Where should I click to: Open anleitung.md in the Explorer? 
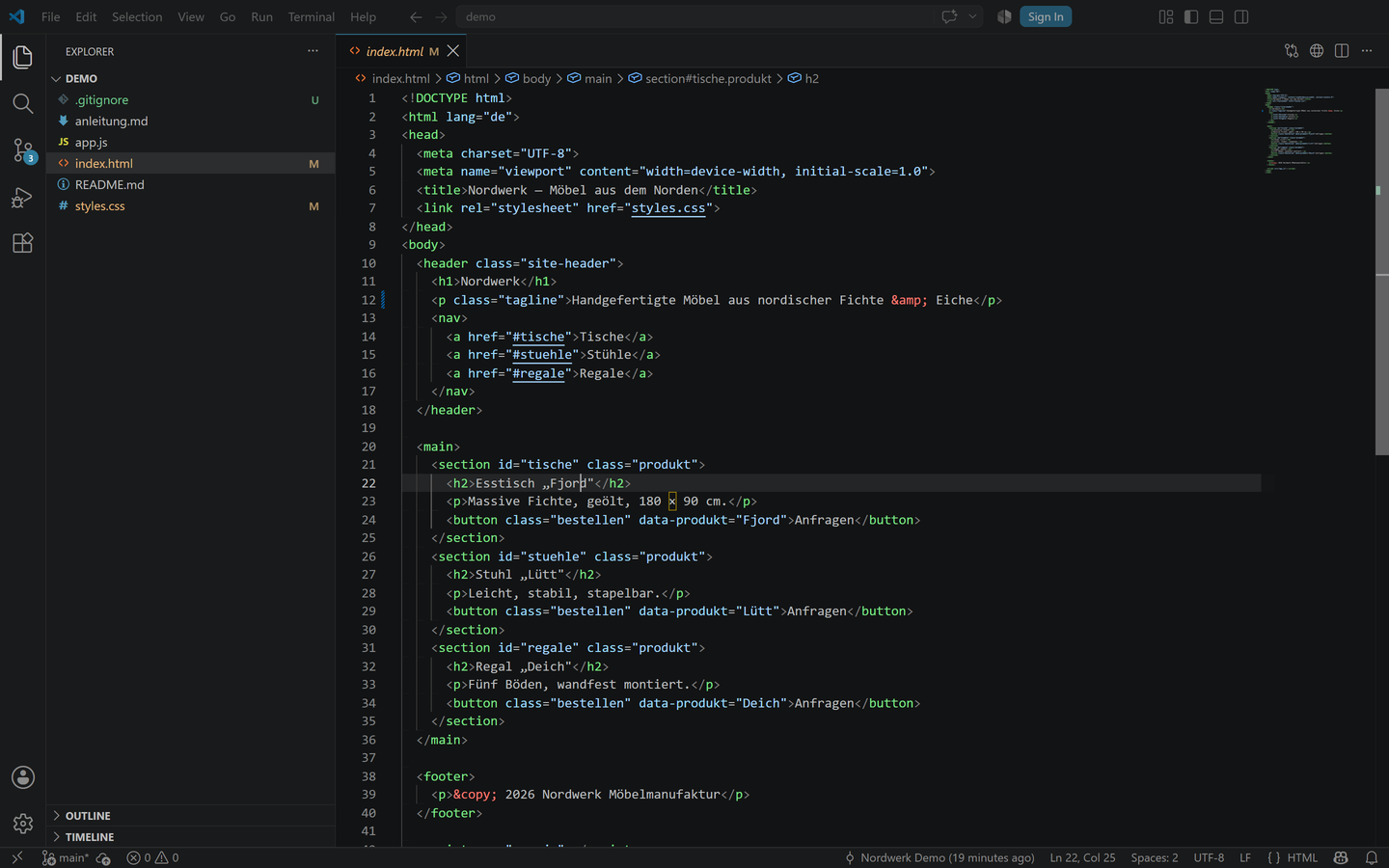tap(190, 121)
